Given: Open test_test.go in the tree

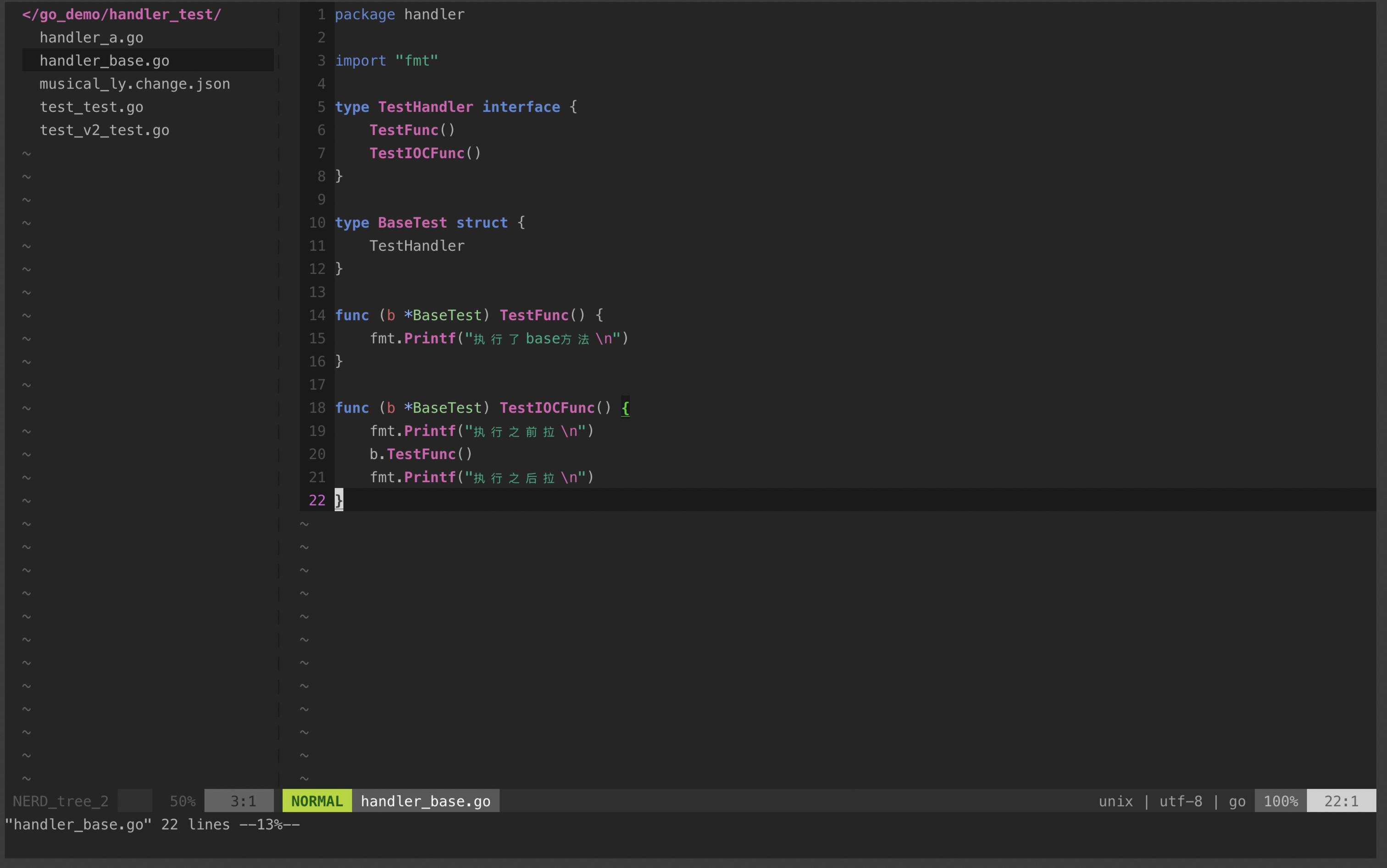Looking at the screenshot, I should [x=91, y=107].
